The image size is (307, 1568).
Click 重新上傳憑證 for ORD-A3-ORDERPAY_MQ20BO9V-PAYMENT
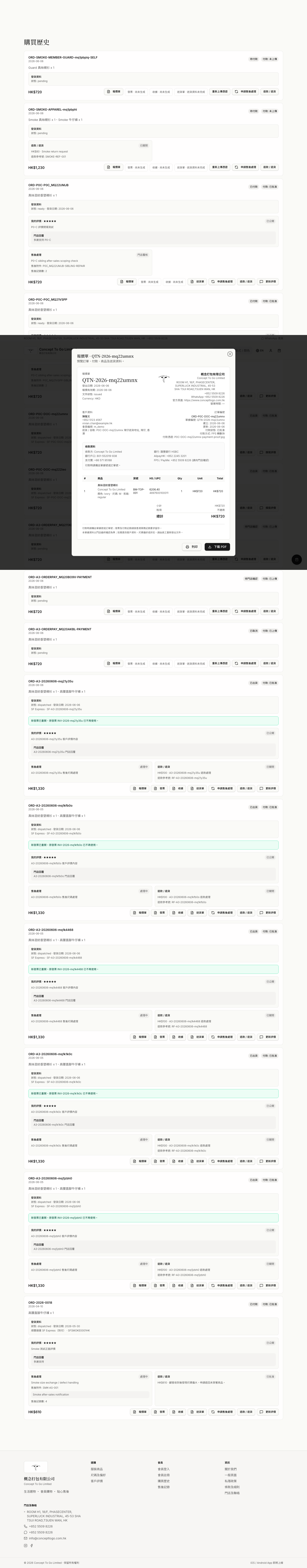[x=220, y=611]
